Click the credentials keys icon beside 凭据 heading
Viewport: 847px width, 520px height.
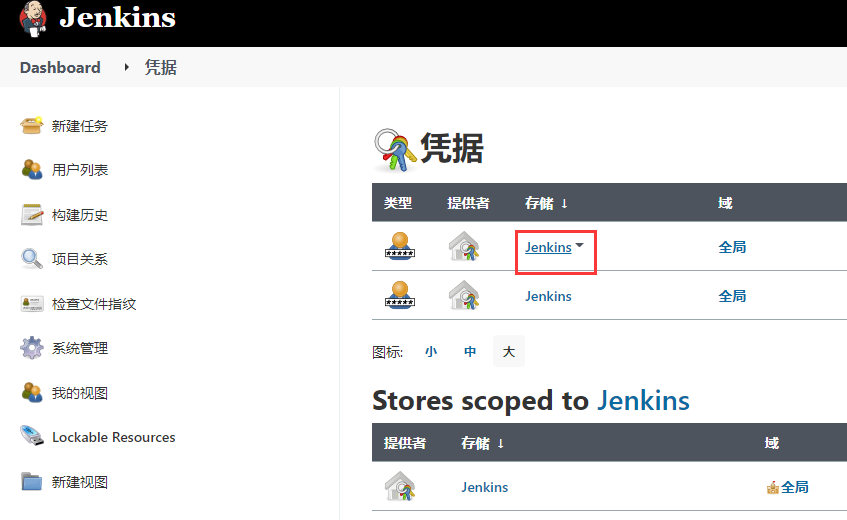click(x=395, y=150)
